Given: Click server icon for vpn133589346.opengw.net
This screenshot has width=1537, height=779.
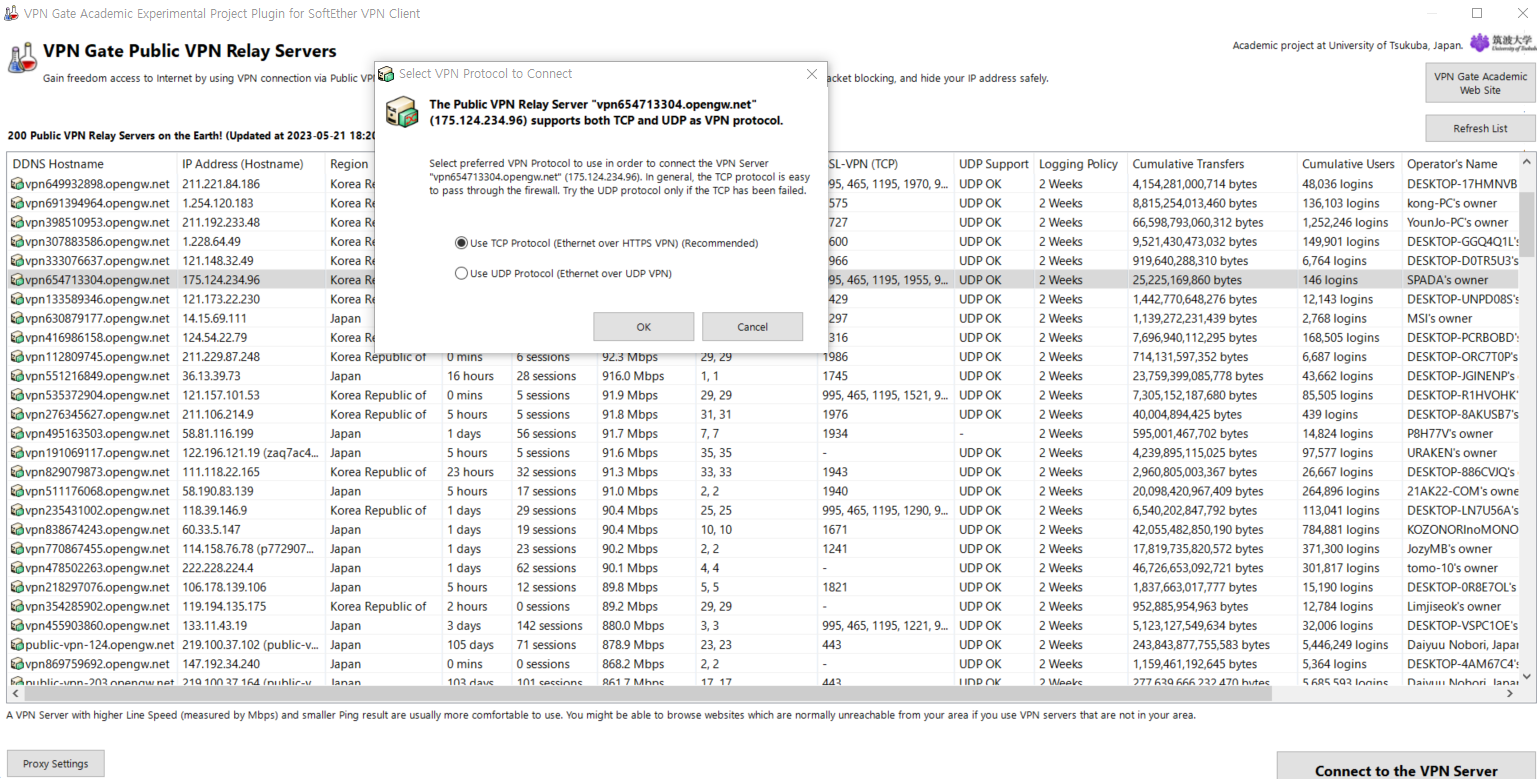Looking at the screenshot, I should pos(17,299).
